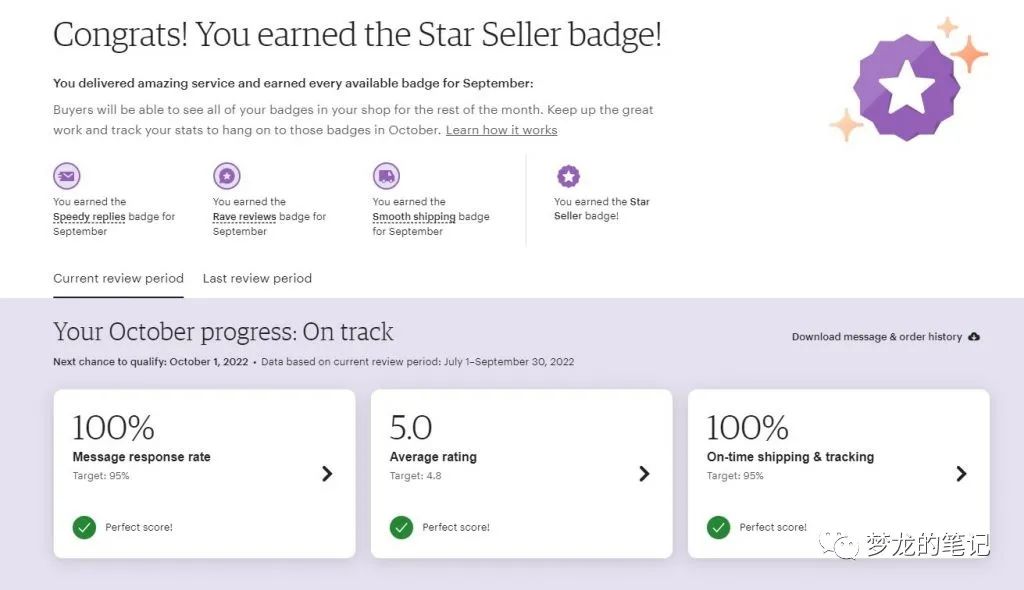Image resolution: width=1024 pixels, height=590 pixels.
Task: Click the Star Seller badge icon
Action: (569, 175)
